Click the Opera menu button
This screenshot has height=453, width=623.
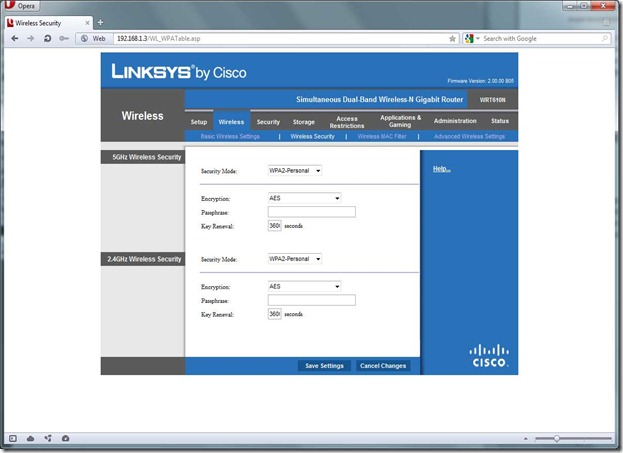pos(20,6)
